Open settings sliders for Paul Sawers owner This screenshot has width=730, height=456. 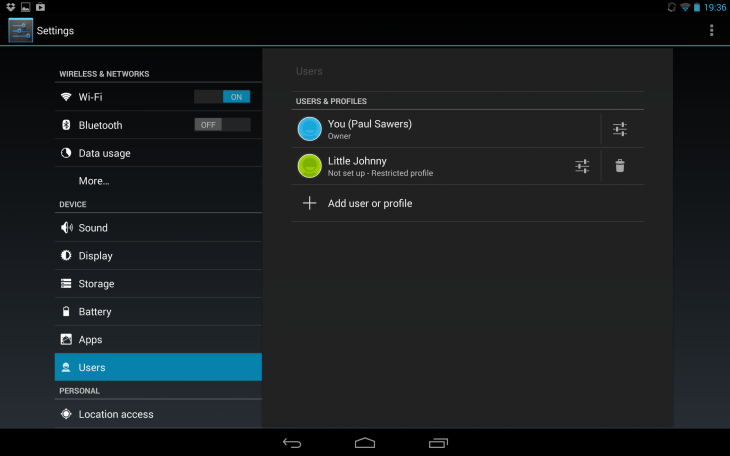coord(620,129)
